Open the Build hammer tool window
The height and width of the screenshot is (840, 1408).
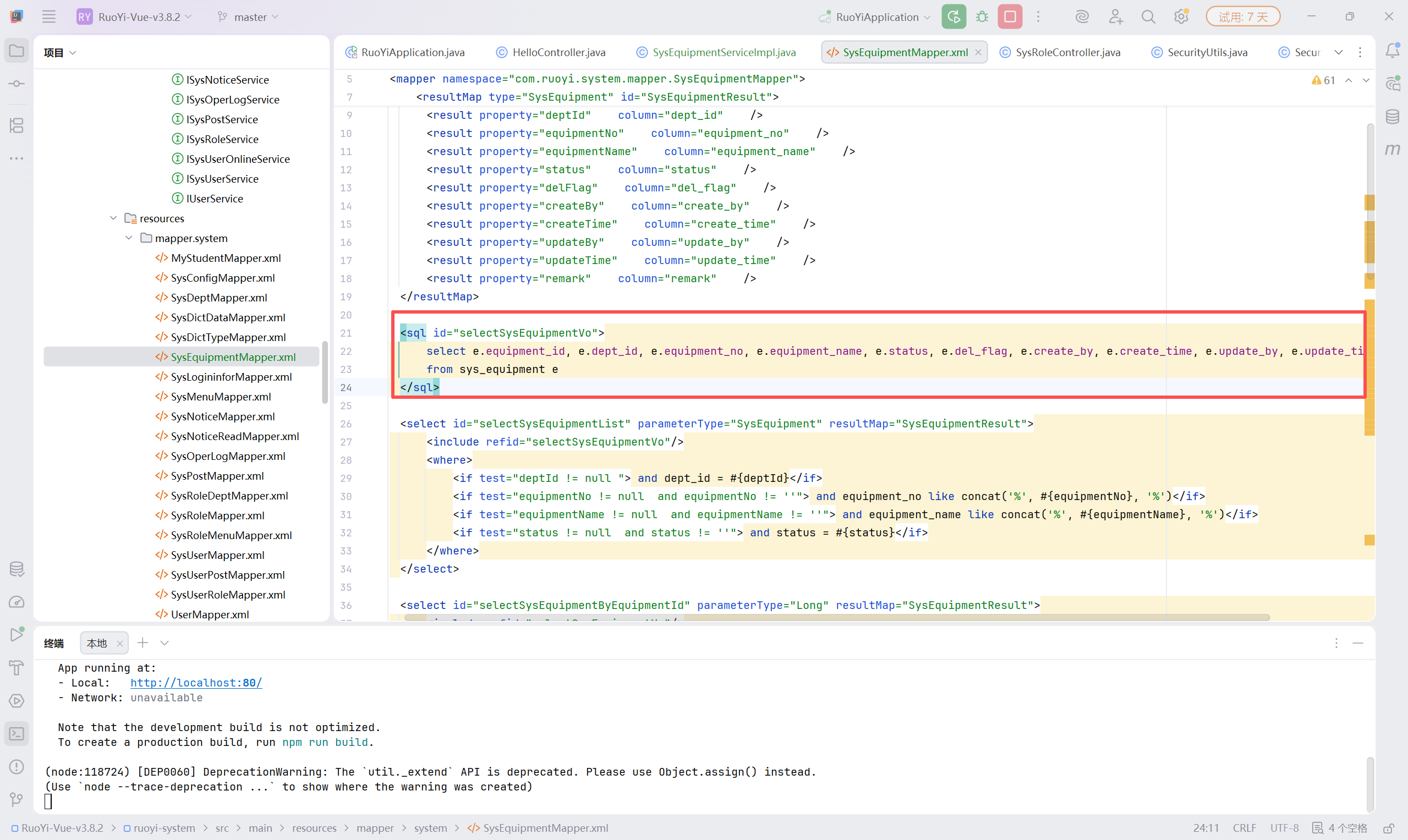17,668
